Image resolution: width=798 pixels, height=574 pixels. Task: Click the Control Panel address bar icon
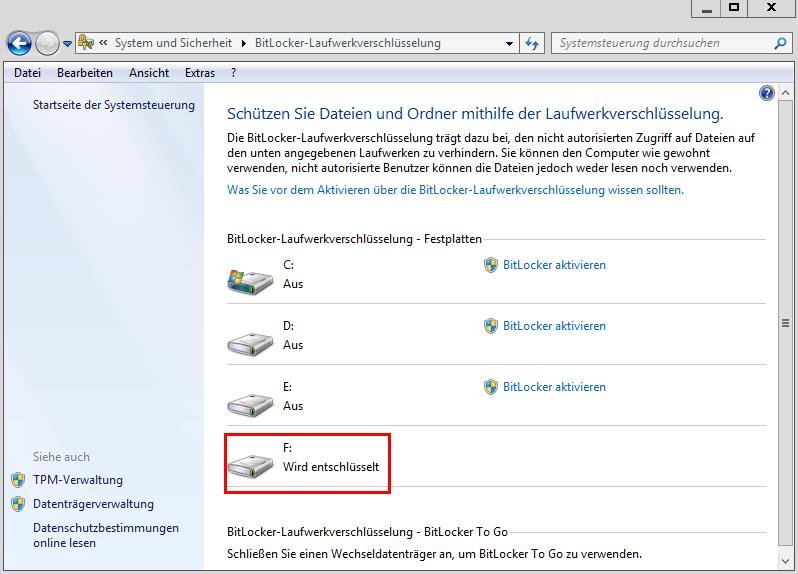86,43
